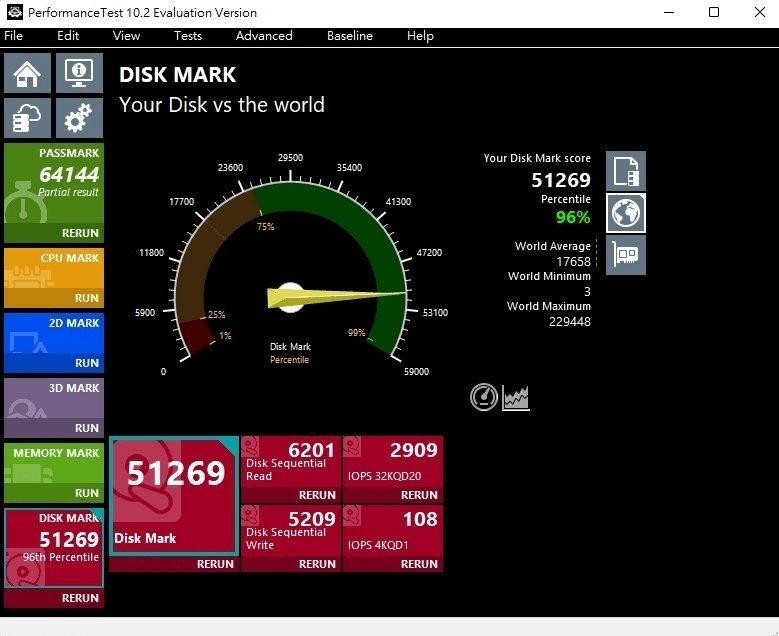
Task: Rerun the IOPS 32KQD20 test
Action: 419,495
